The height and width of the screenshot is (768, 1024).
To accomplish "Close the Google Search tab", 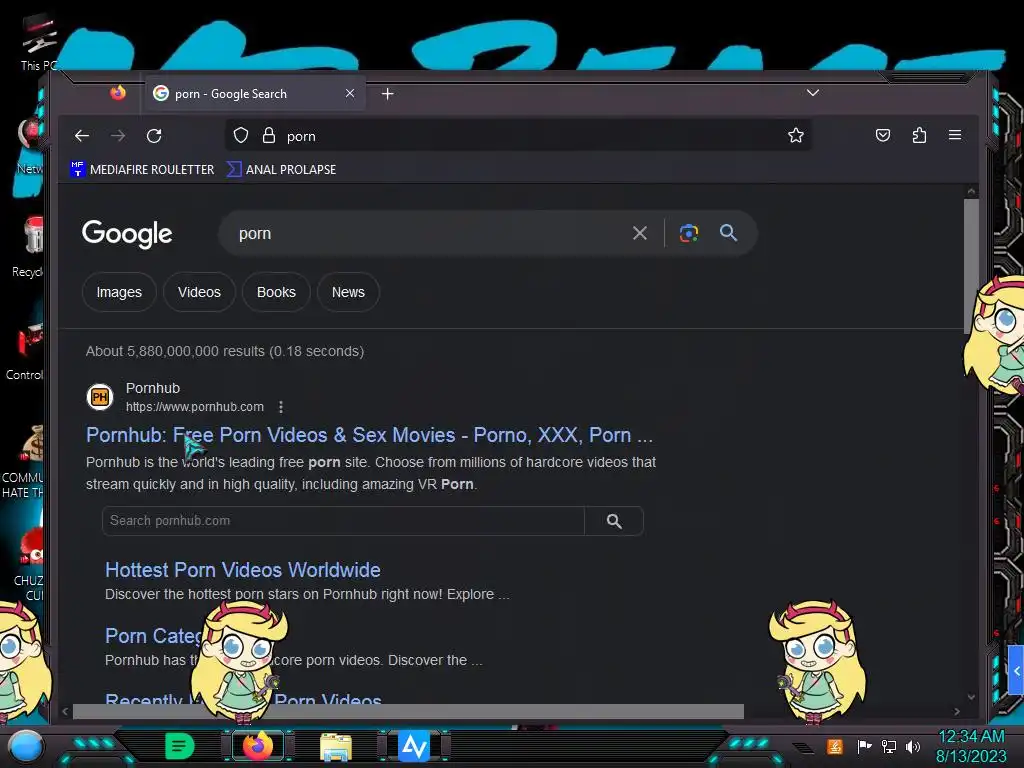I will (350, 93).
